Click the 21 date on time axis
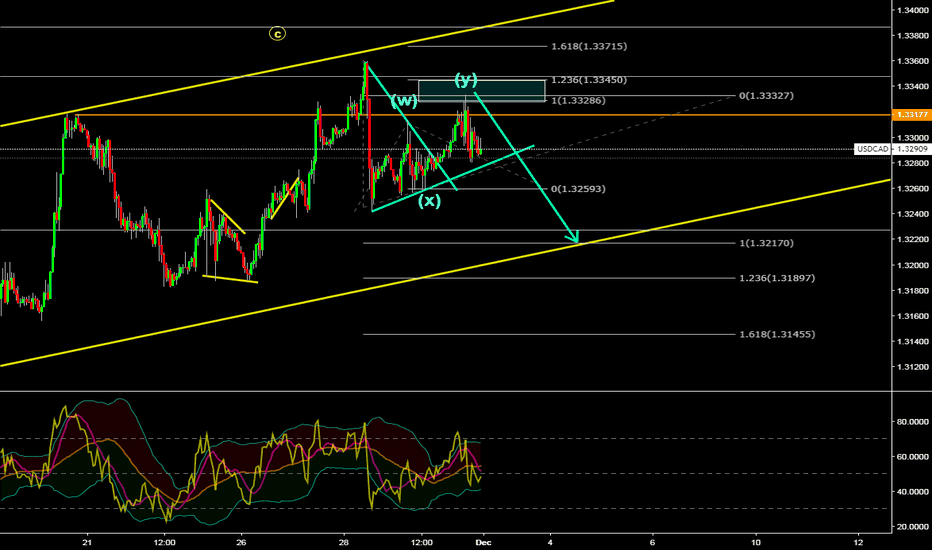 click(87, 542)
